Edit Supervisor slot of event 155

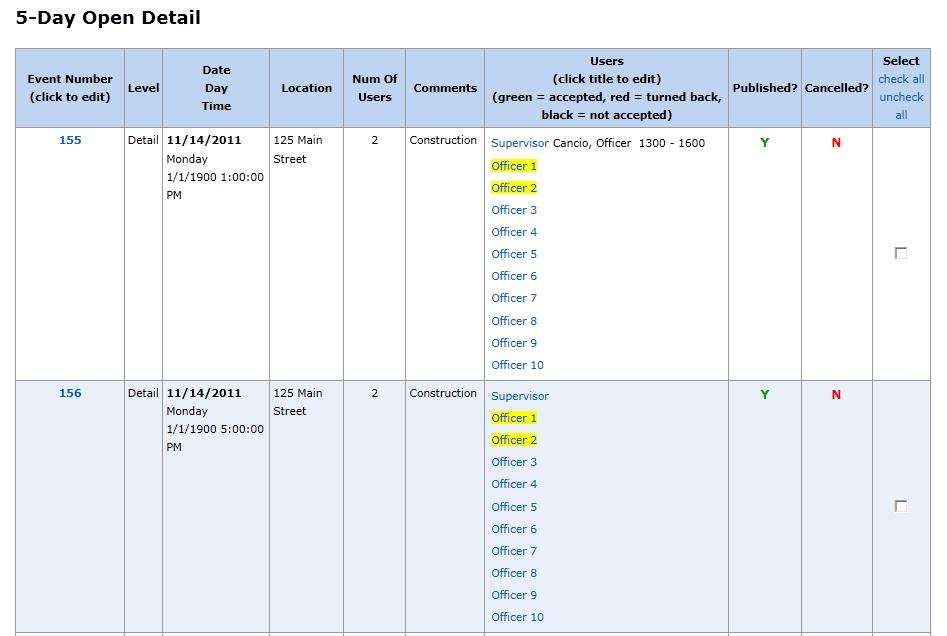pyautogui.click(x=520, y=143)
